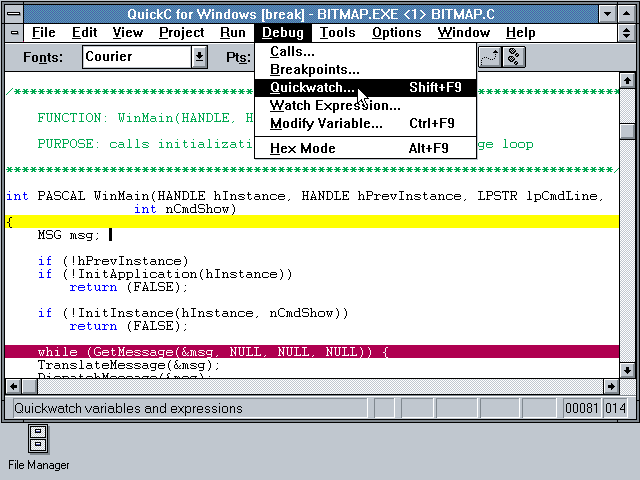Close the open Debug menu

(282, 33)
